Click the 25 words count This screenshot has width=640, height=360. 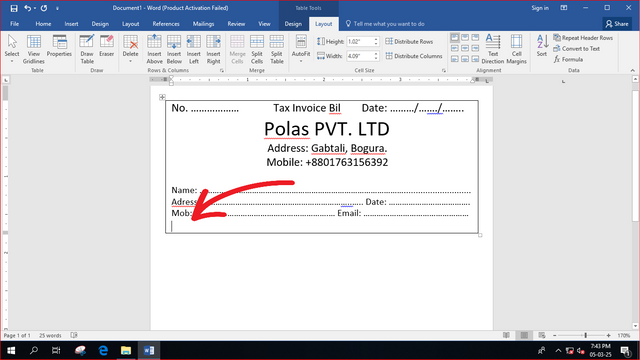50,336
